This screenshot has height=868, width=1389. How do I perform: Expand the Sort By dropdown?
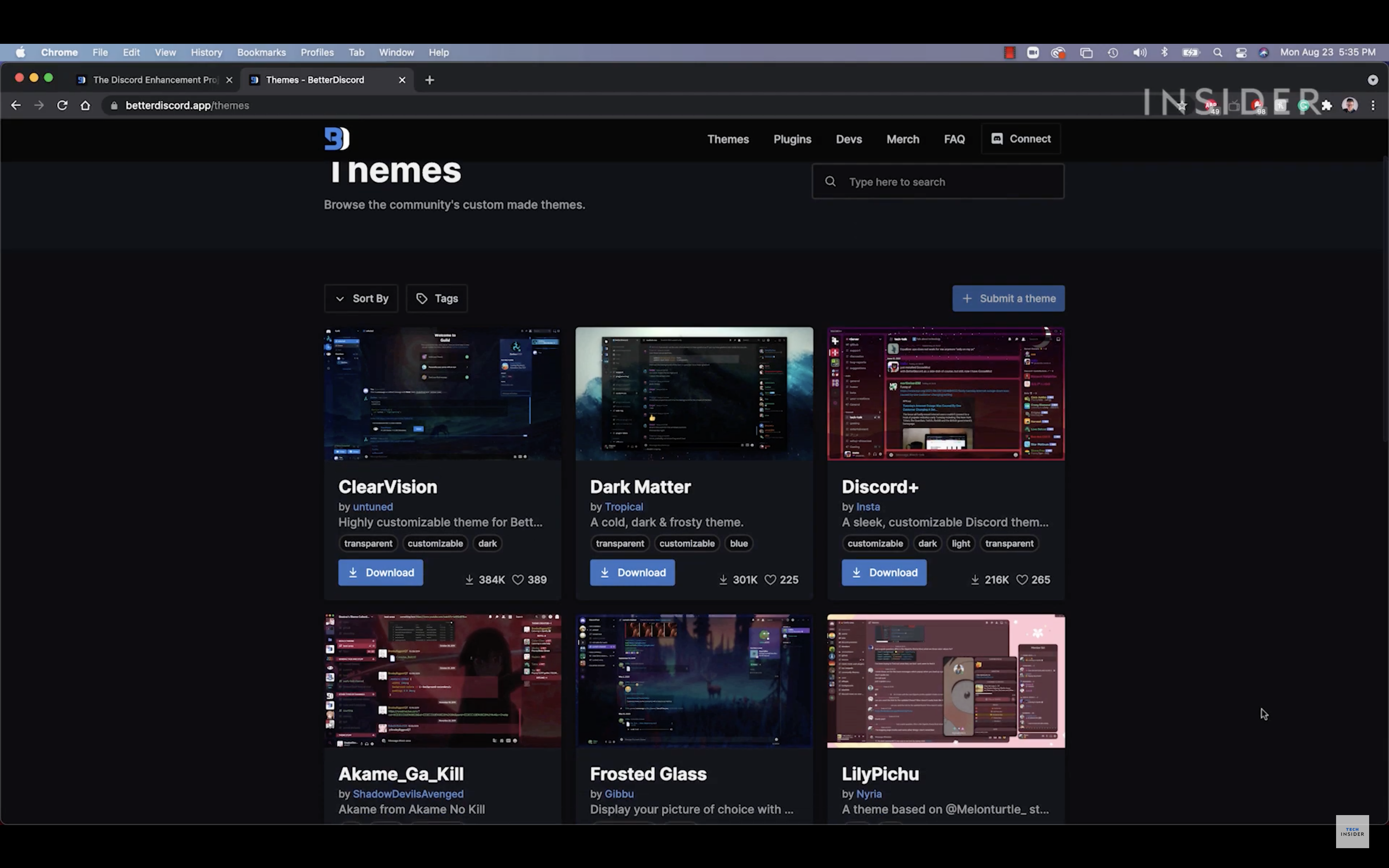361,298
